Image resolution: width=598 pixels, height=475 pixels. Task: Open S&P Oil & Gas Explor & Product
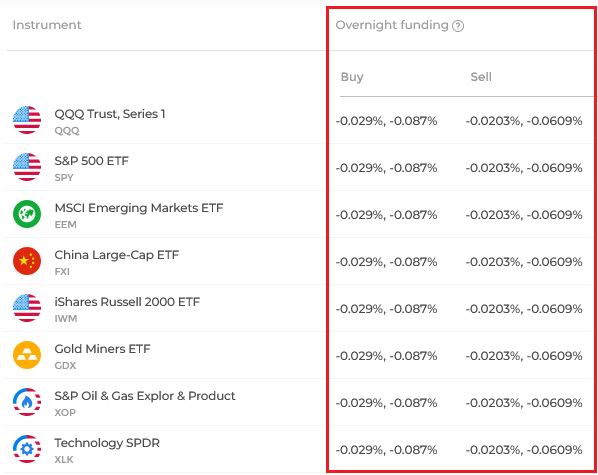click(x=145, y=396)
